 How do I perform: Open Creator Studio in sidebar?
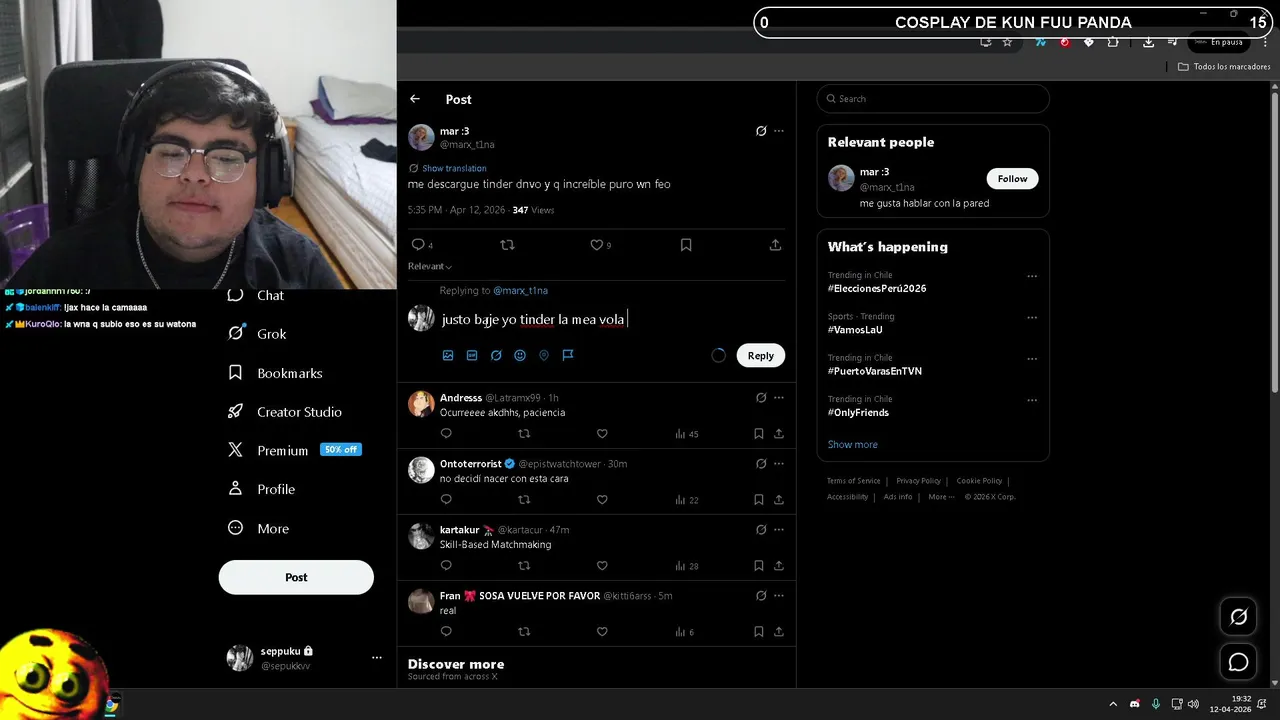[x=284, y=412]
